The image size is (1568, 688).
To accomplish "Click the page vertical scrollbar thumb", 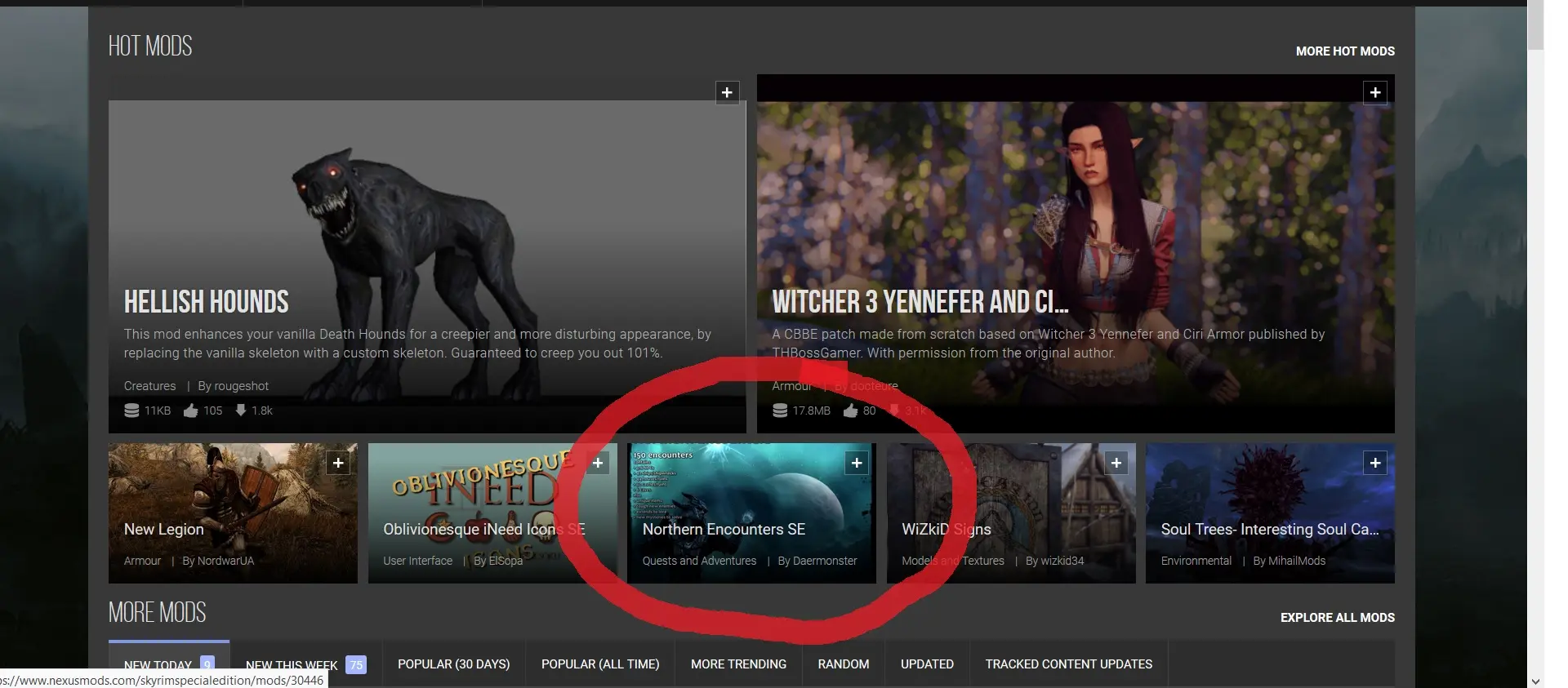I will click(1535, 26).
